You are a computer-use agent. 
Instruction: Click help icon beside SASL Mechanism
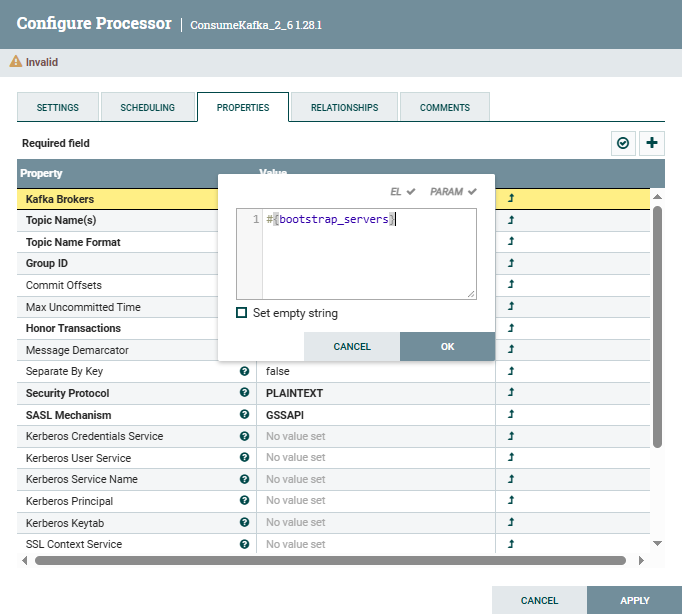(x=244, y=415)
